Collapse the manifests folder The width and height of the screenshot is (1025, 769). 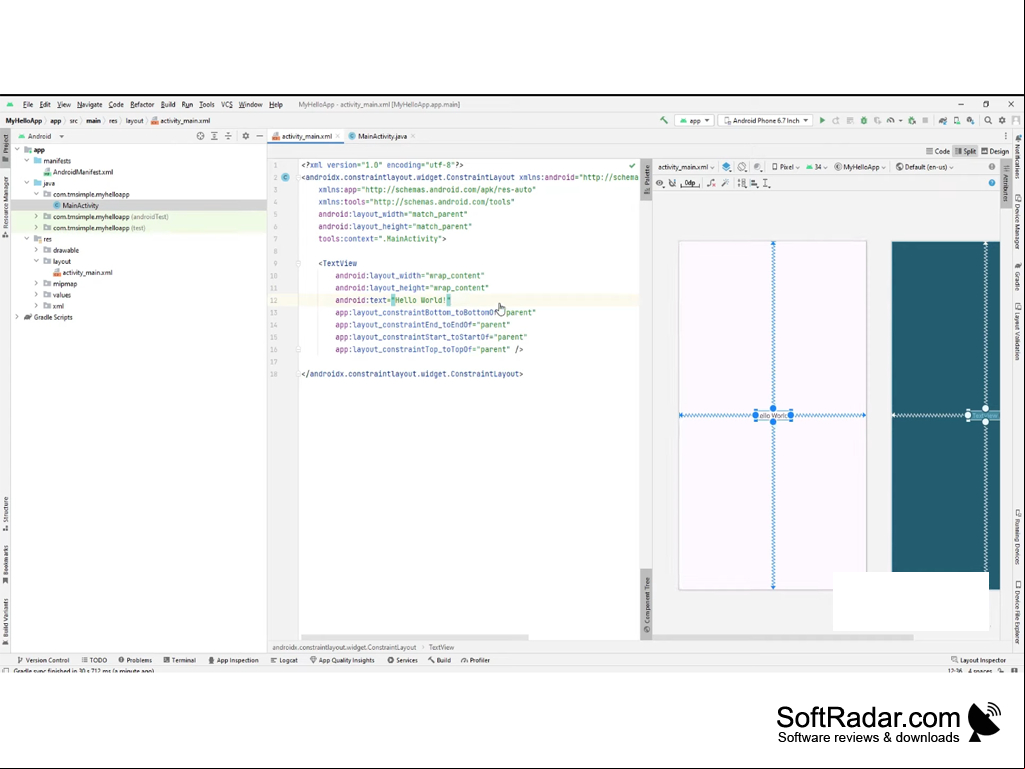click(27, 160)
